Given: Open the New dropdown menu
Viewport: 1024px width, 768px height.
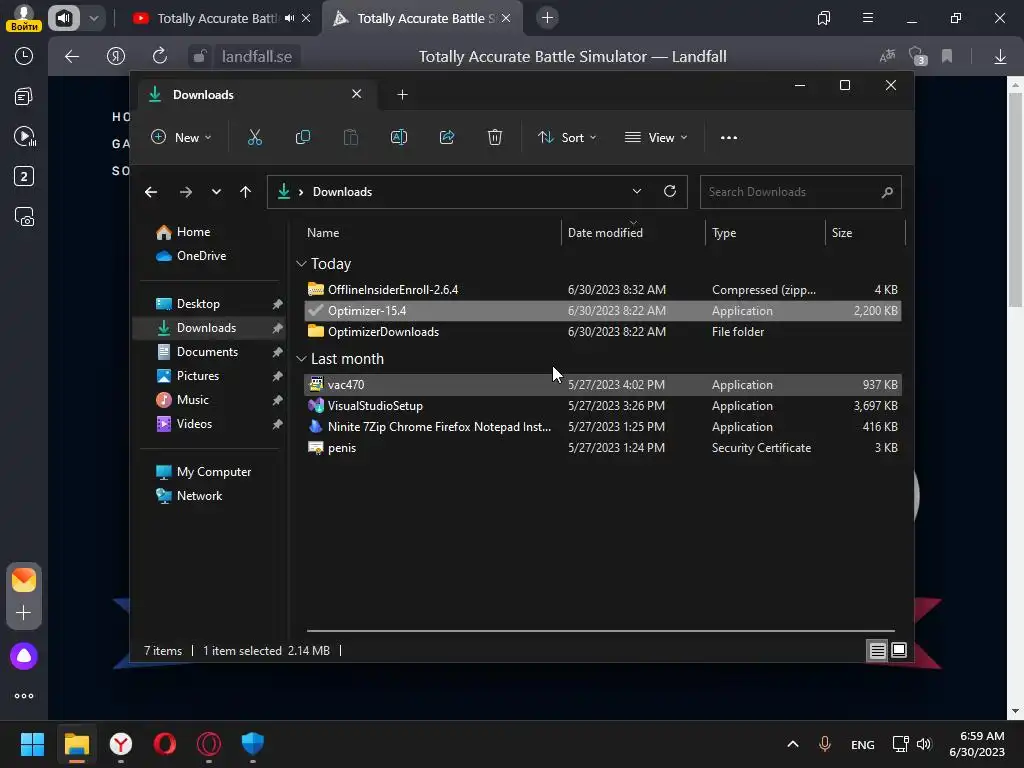Looking at the screenshot, I should pos(181,138).
